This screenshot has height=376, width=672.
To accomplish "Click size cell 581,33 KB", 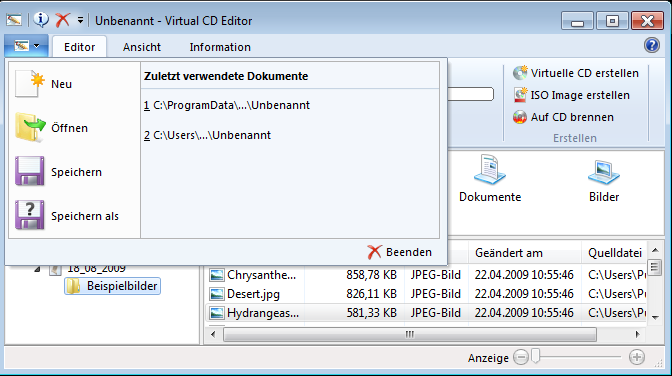I will [x=372, y=313].
